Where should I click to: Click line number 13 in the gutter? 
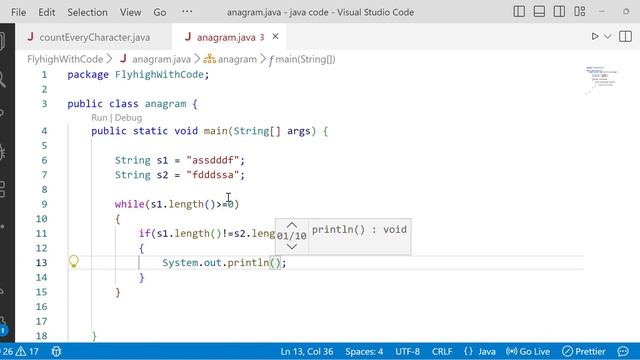tap(41, 262)
